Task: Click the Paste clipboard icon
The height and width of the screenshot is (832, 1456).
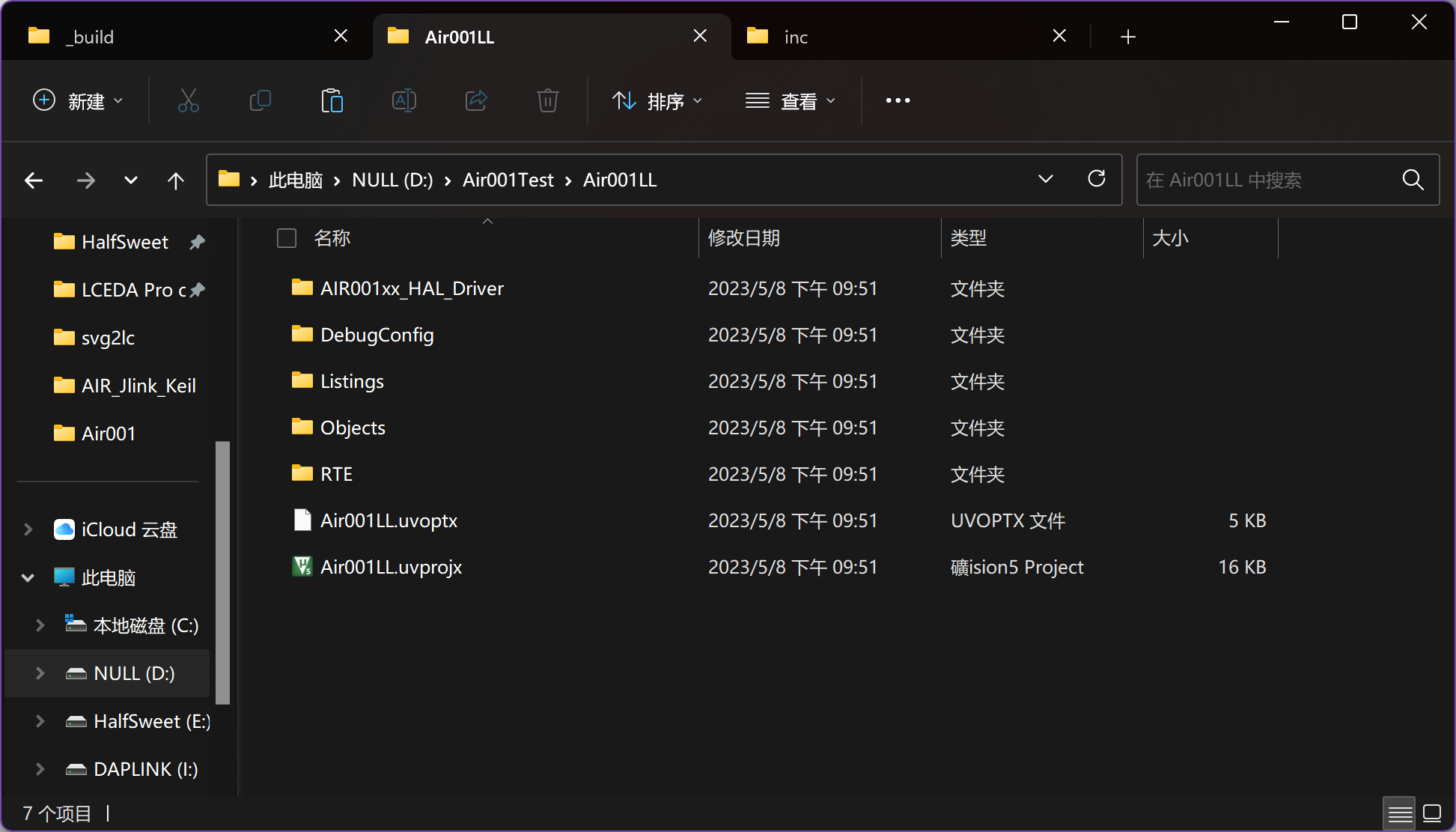Action: 332,100
